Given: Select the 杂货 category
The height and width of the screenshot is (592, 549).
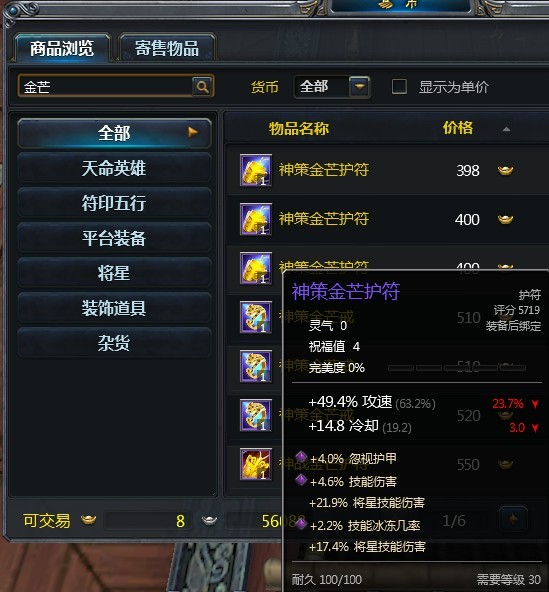Looking at the screenshot, I should tap(114, 343).
